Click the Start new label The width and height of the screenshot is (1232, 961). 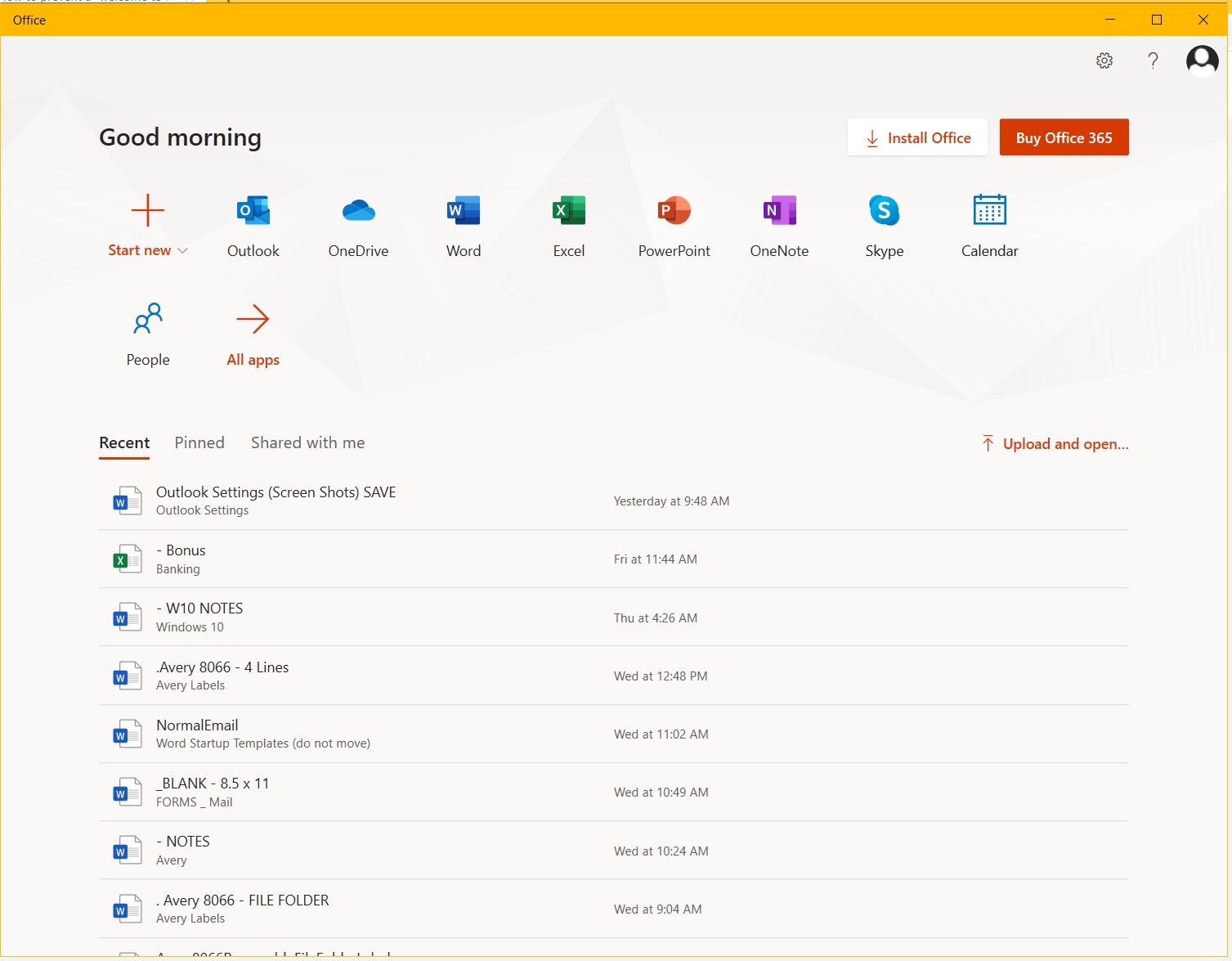(x=140, y=250)
